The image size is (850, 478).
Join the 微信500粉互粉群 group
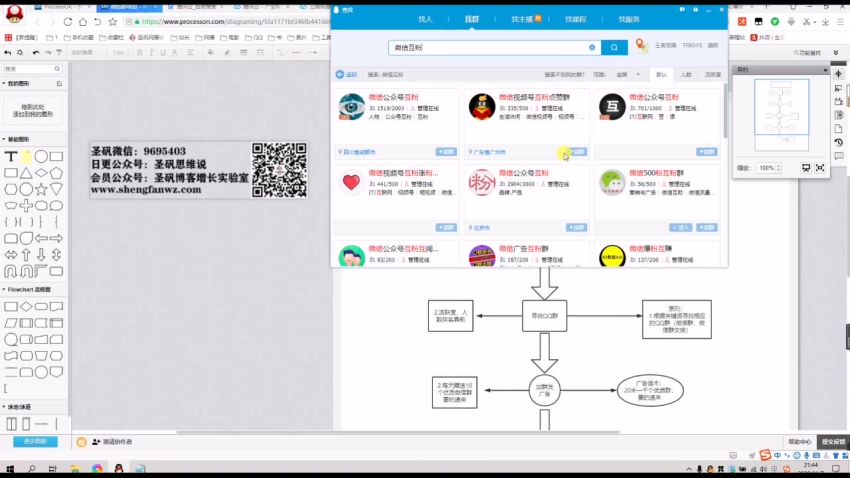706,228
